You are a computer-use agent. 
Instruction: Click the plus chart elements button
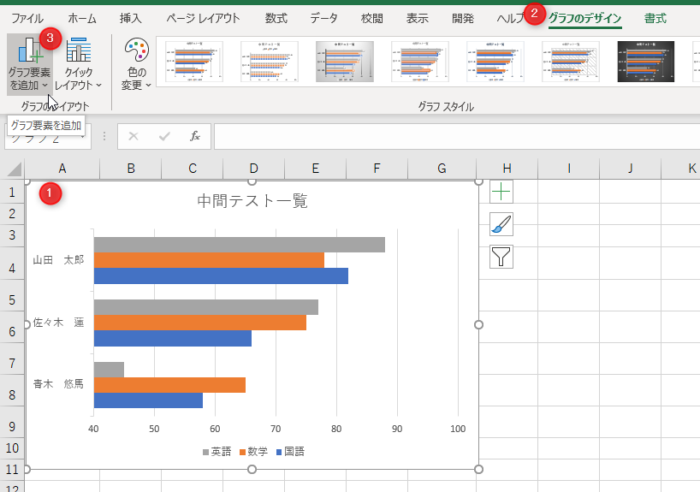[501, 193]
